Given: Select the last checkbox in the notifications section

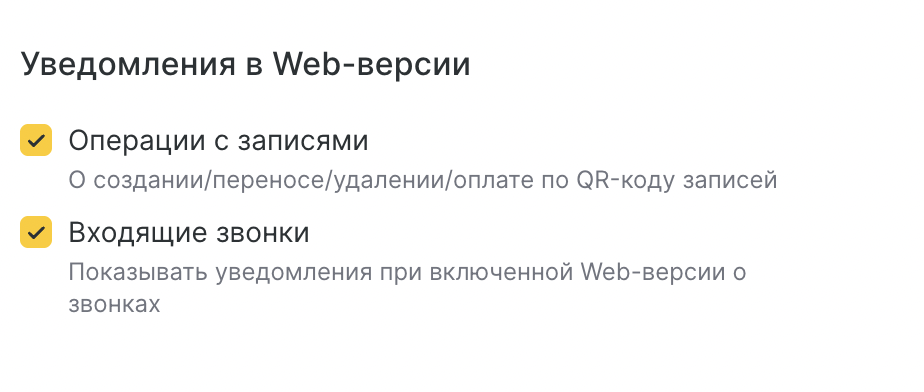Looking at the screenshot, I should [36, 232].
